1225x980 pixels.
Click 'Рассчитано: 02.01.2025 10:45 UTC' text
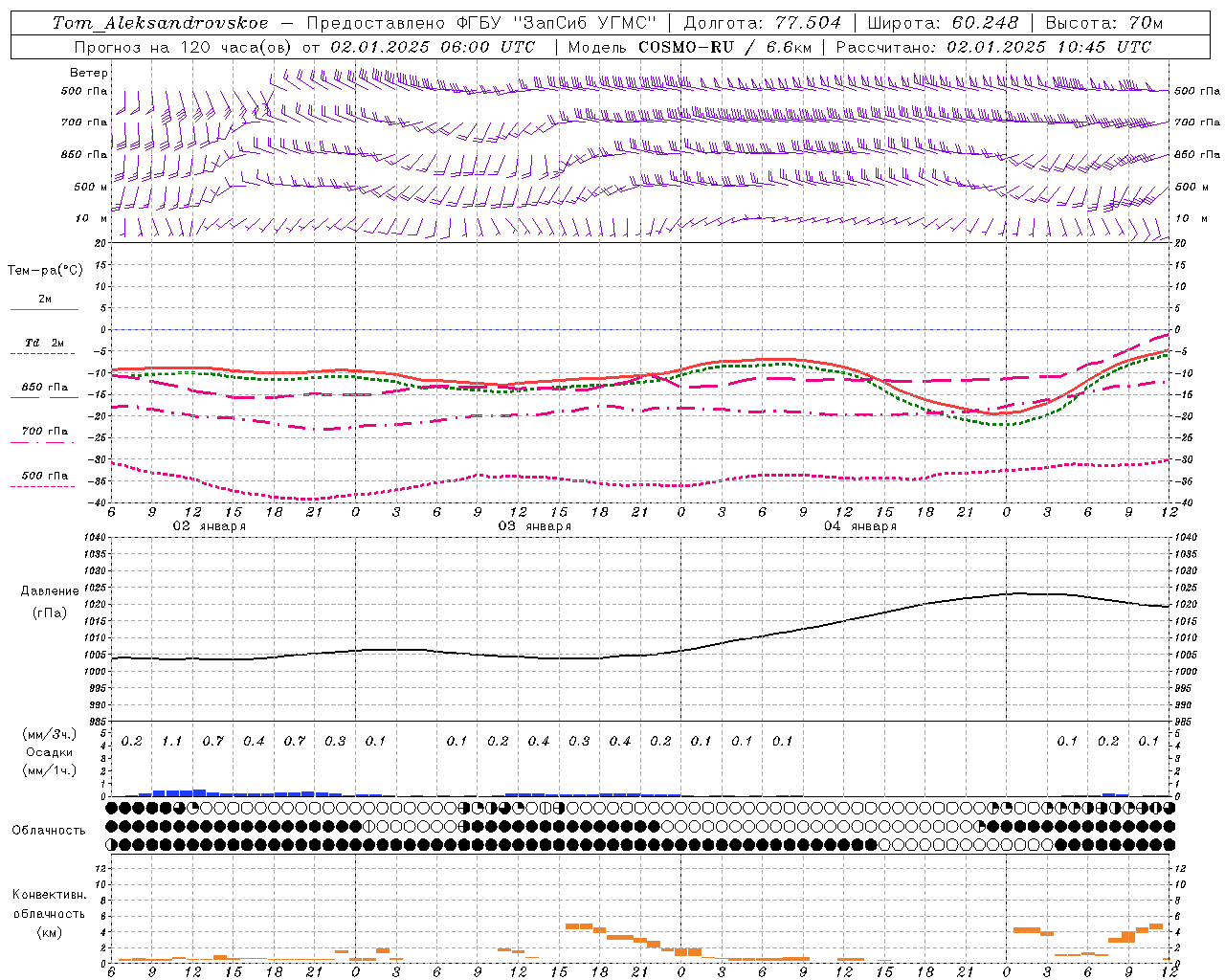coord(994,47)
